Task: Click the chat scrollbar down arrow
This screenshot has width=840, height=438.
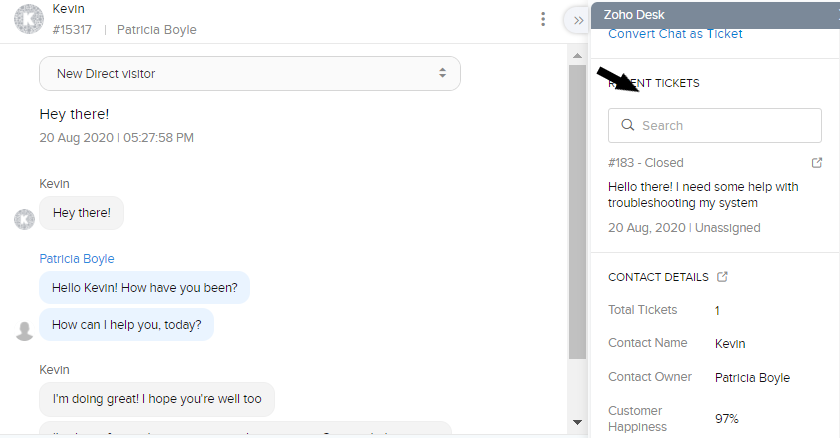Action: click(577, 422)
